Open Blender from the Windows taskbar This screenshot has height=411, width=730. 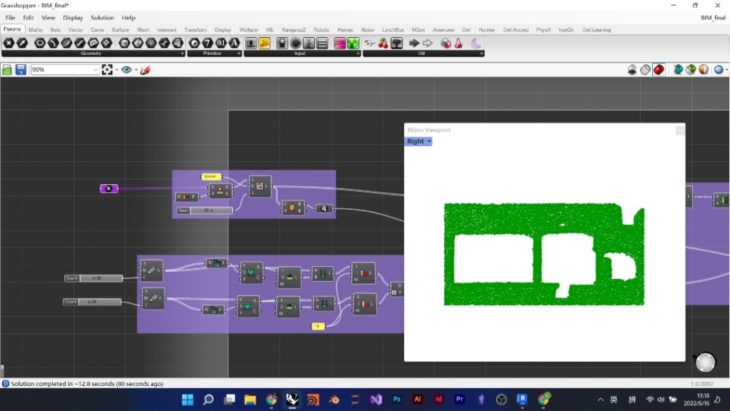tap(335, 399)
